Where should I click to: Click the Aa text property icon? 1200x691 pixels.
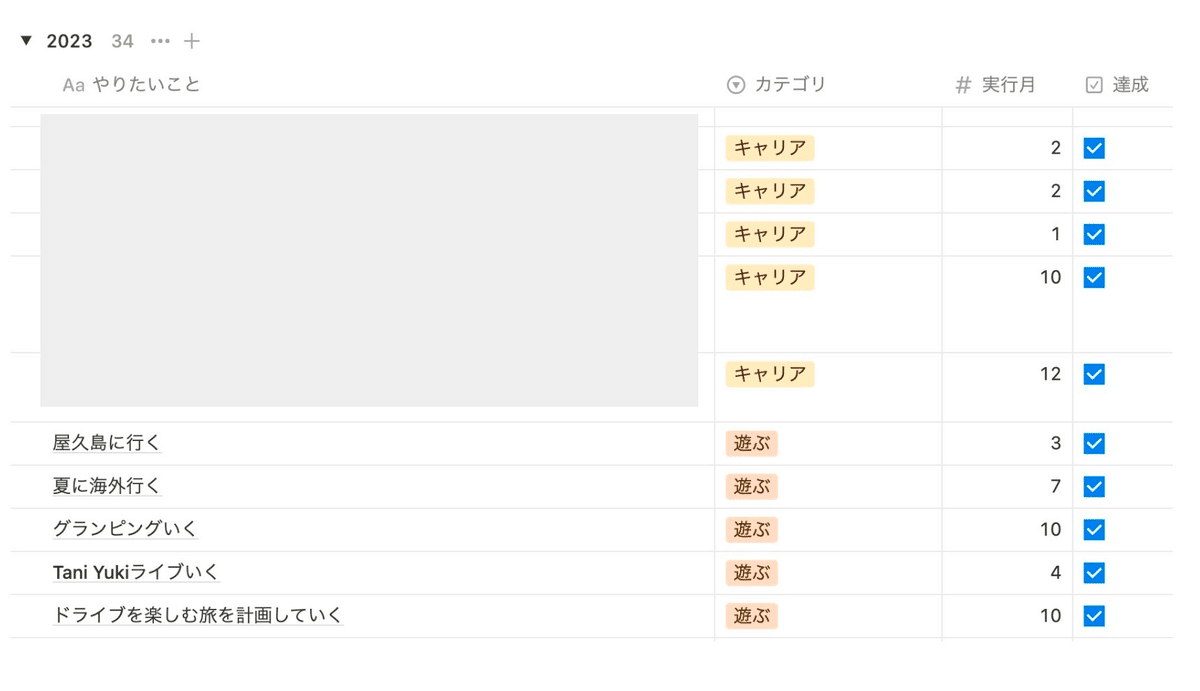coord(73,85)
